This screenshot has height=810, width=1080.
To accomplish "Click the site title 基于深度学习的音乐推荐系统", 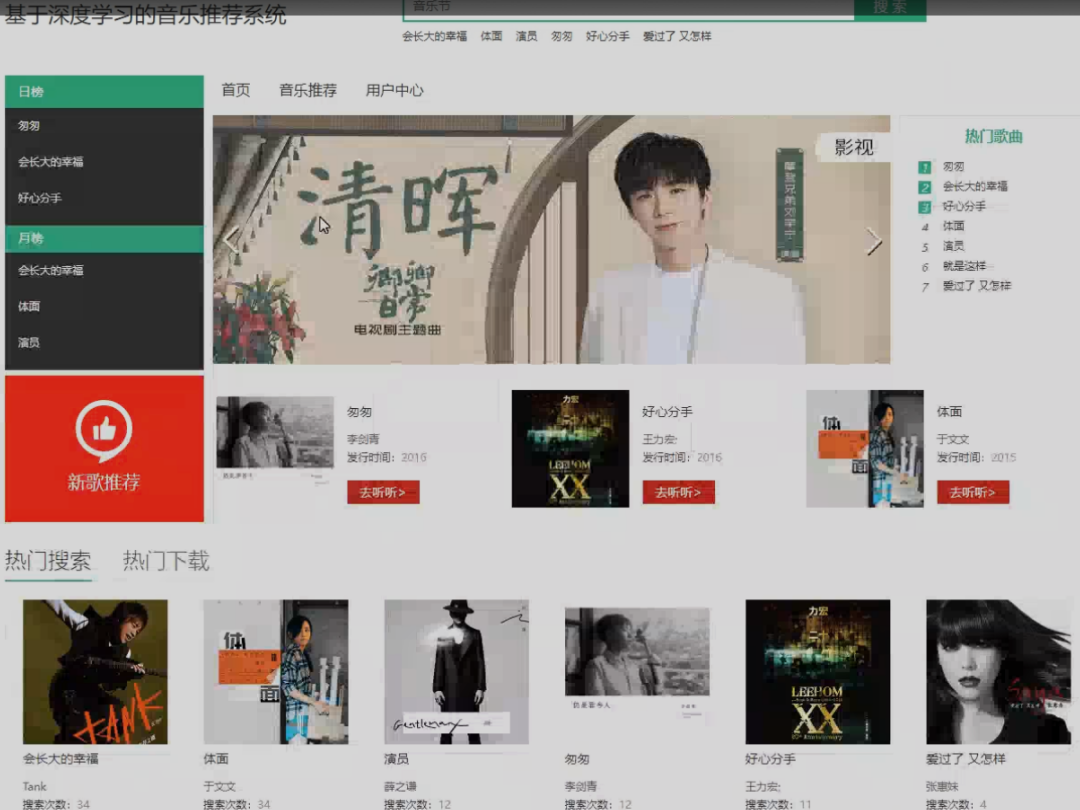I will (145, 14).
